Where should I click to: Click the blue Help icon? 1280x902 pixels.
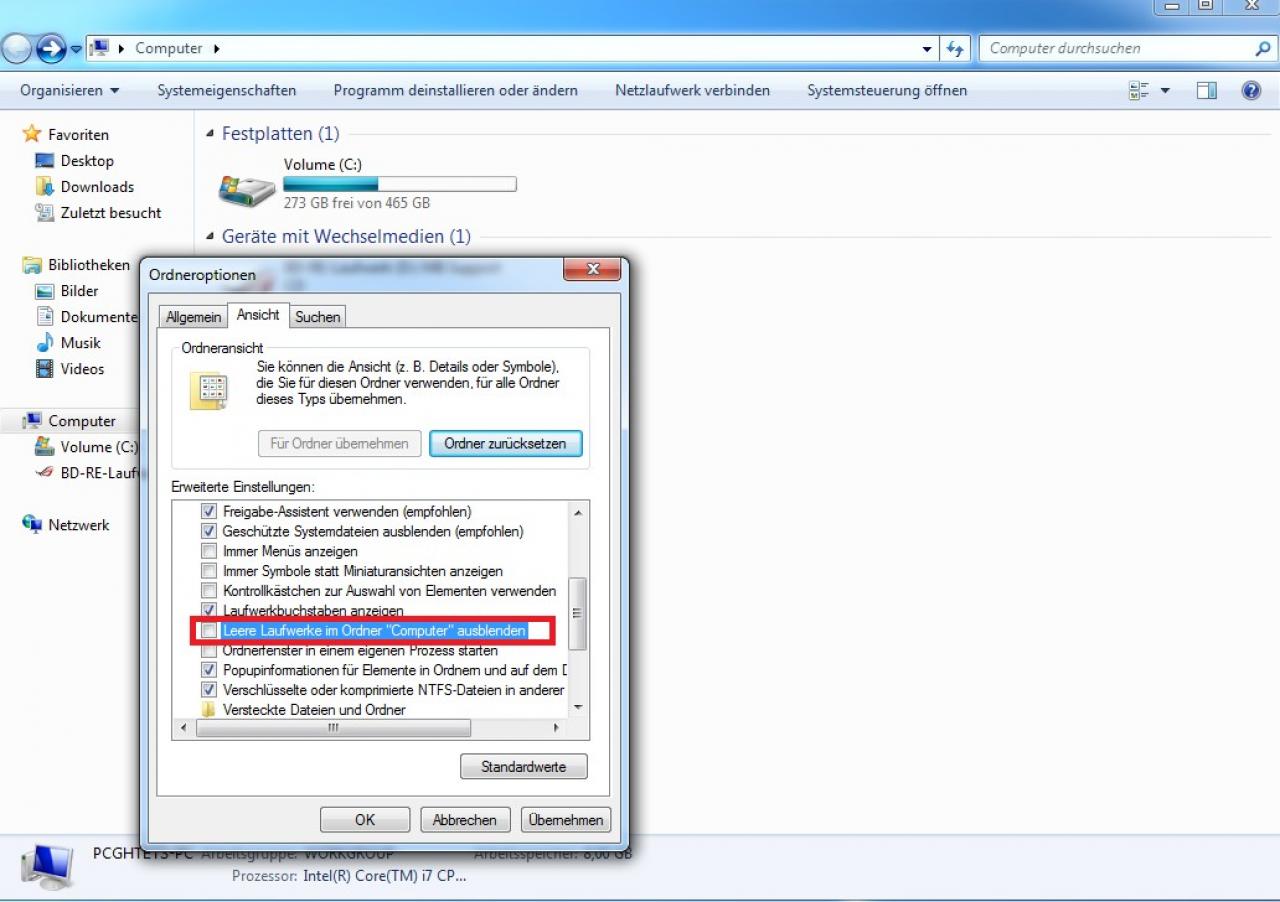(1251, 90)
